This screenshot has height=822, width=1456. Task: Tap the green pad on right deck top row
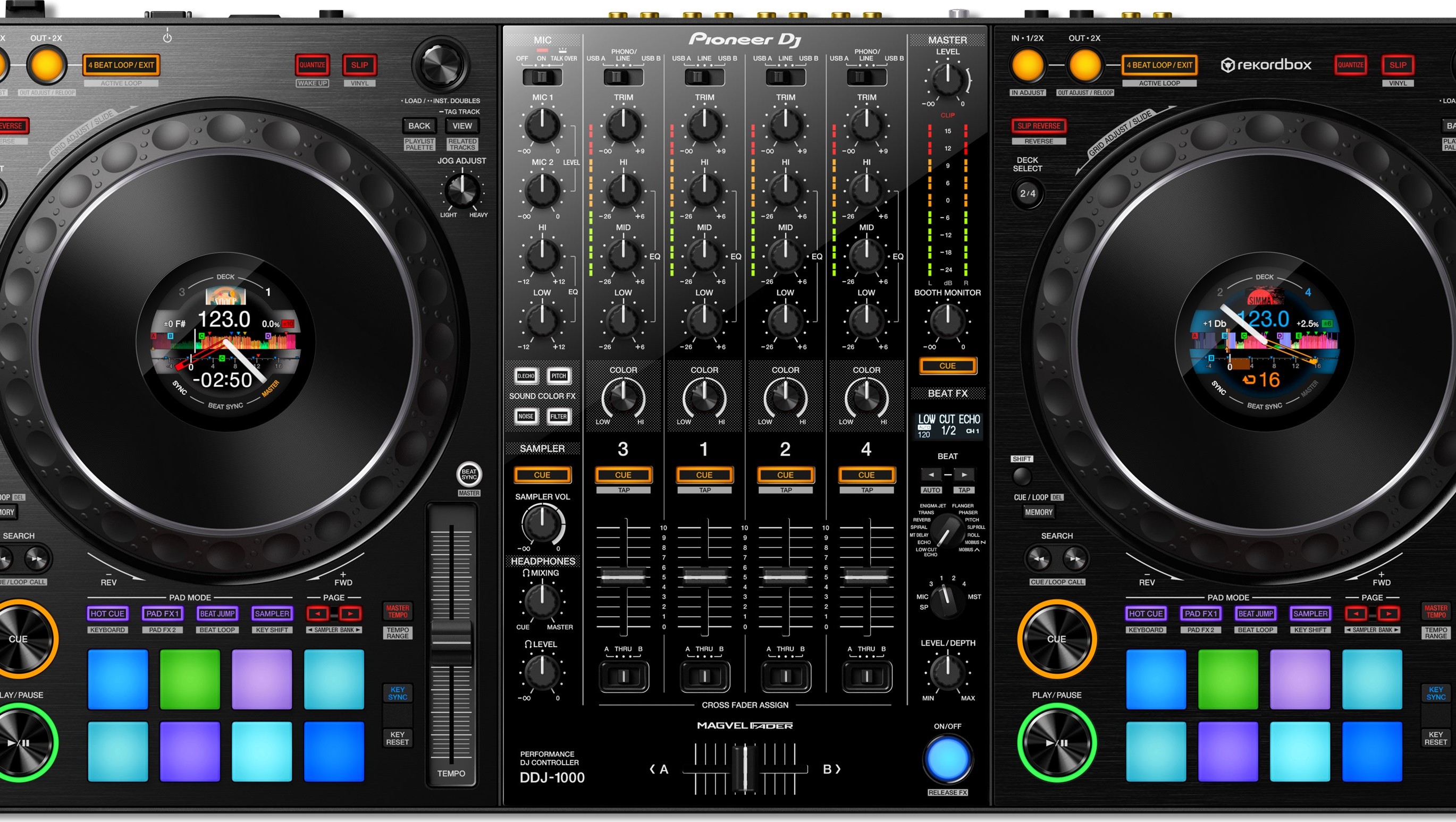(x=1227, y=680)
